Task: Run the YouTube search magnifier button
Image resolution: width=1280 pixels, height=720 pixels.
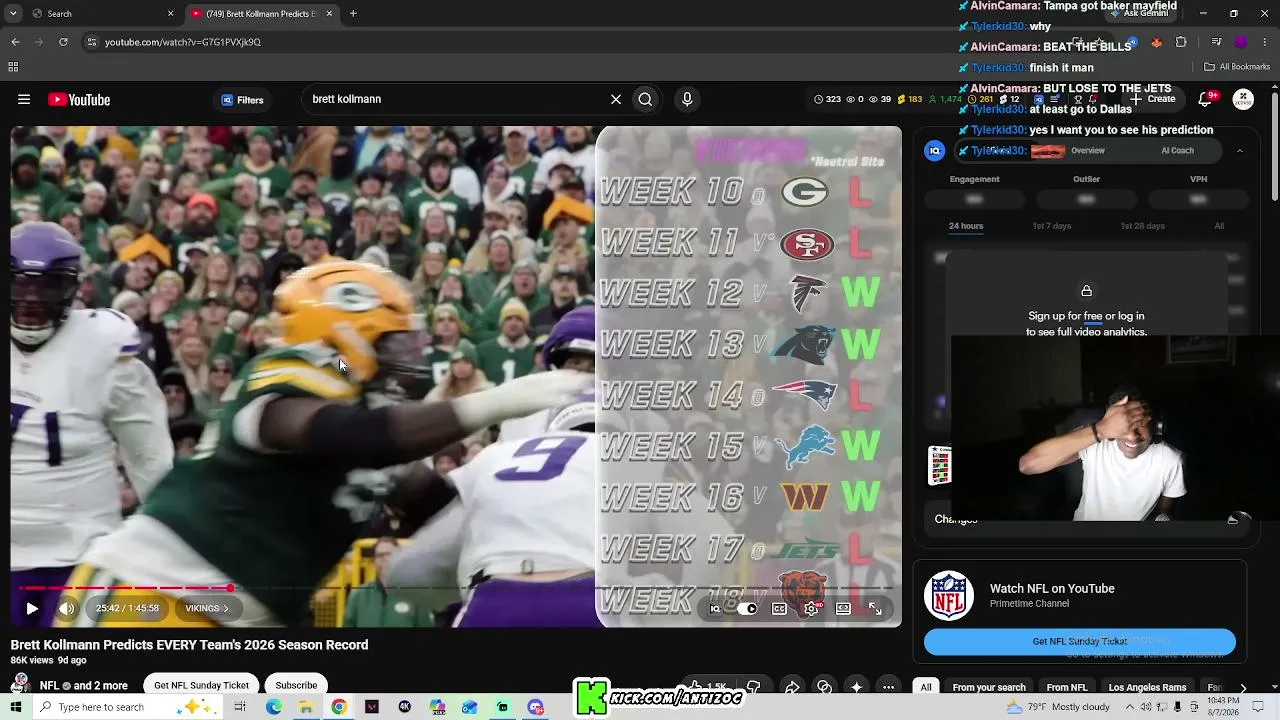Action: pyautogui.click(x=645, y=100)
